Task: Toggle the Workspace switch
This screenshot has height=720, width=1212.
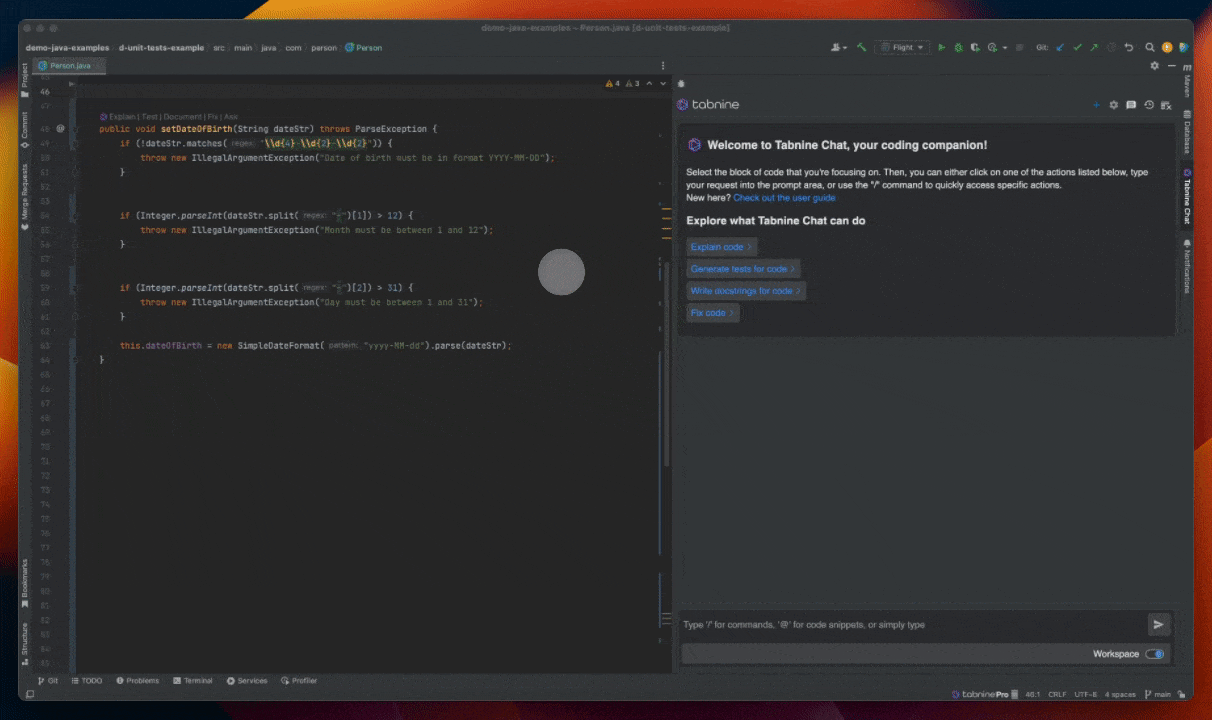Action: [x=1154, y=654]
